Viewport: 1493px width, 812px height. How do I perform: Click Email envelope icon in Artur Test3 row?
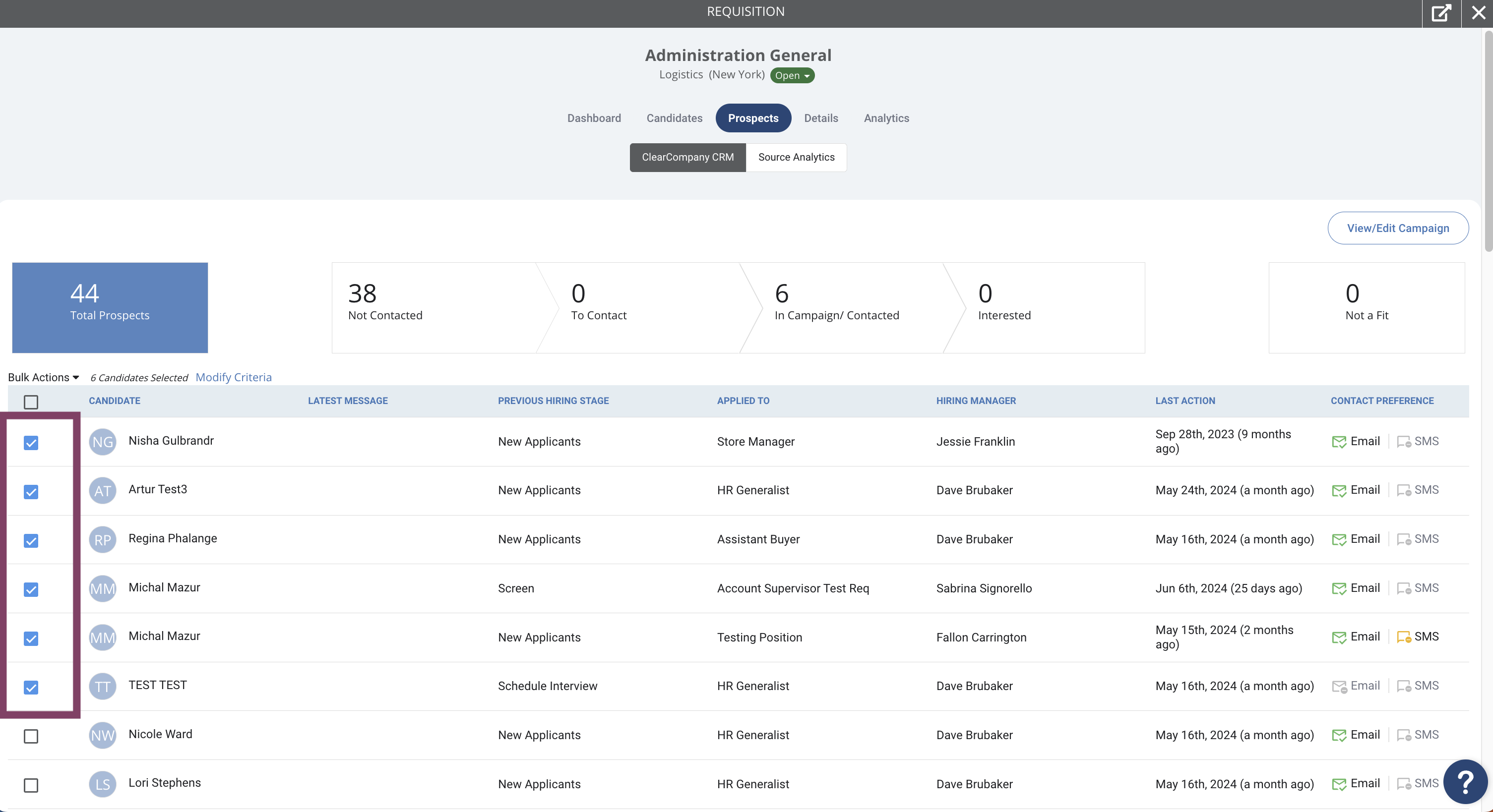[1339, 491]
